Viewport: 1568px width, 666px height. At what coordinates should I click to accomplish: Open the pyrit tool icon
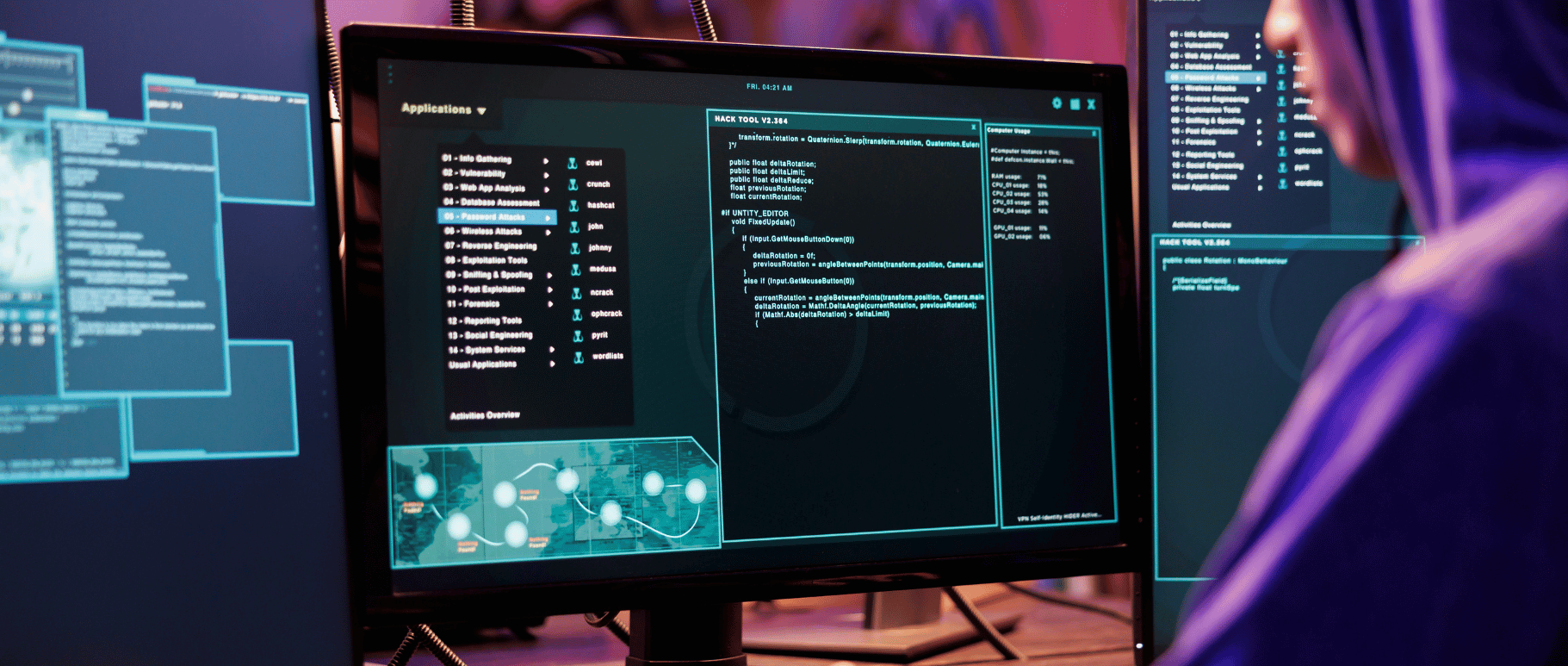pos(579,336)
